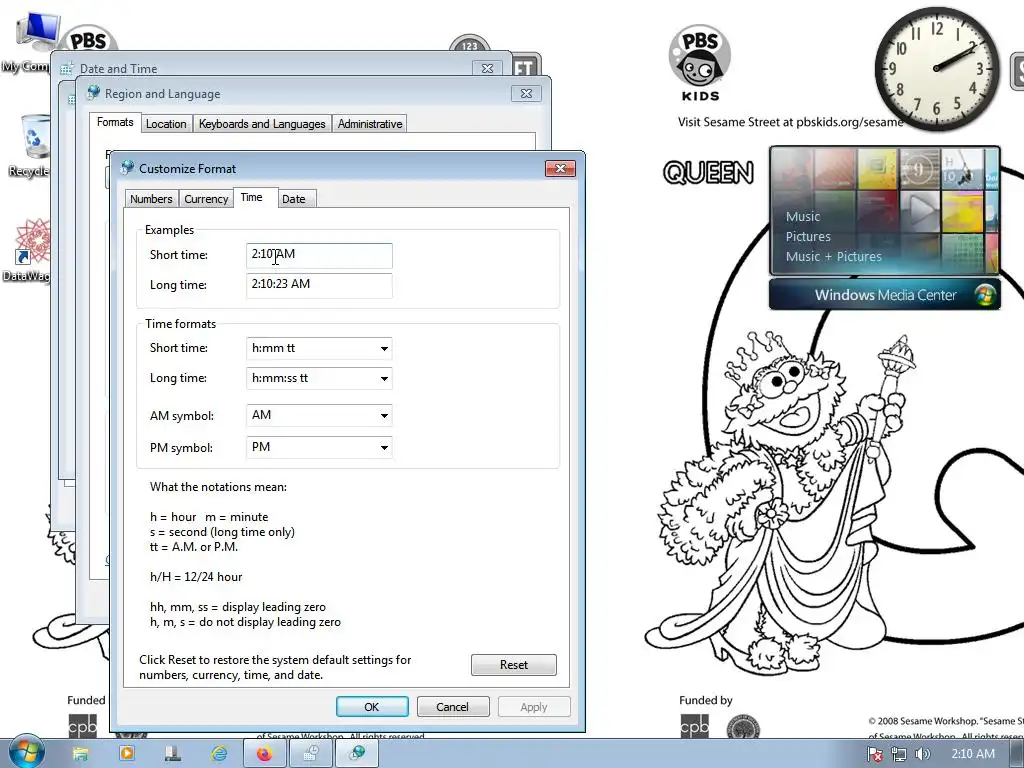
Task: Open the Formats tab in Region and Language
Action: (115, 122)
